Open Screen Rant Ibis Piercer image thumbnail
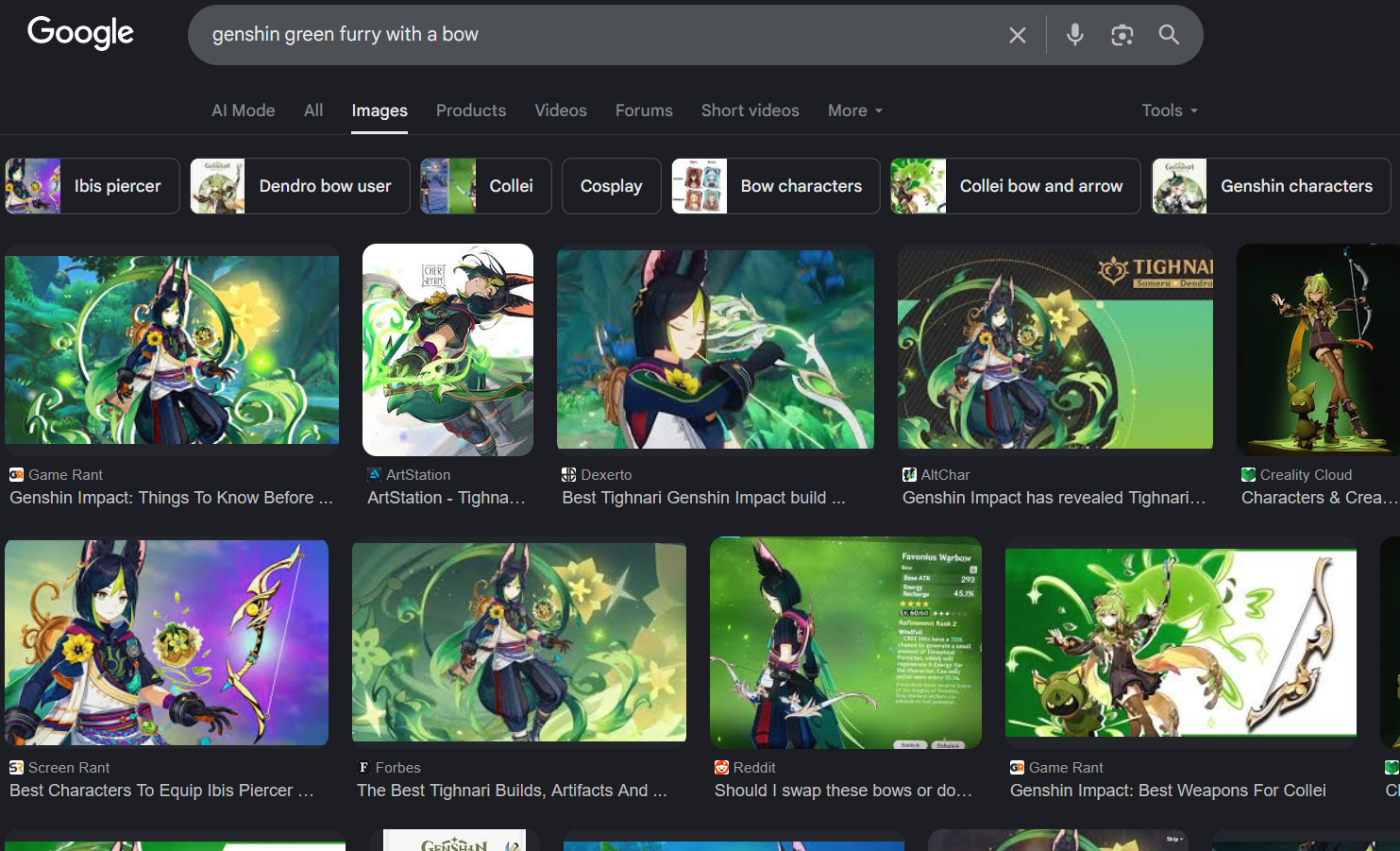The width and height of the screenshot is (1400, 851). point(166,642)
